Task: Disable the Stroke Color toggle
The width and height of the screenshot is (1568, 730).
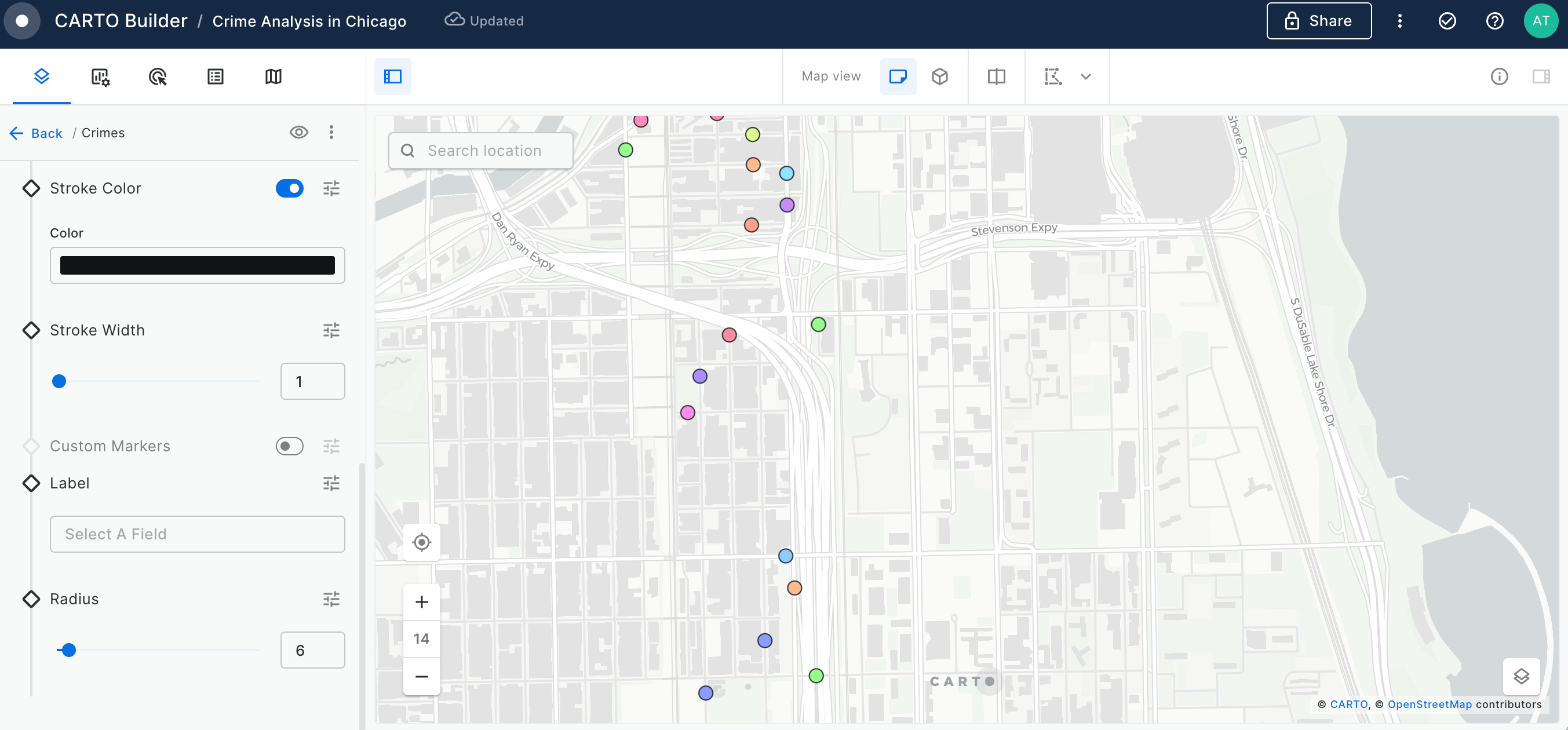Action: pos(289,188)
